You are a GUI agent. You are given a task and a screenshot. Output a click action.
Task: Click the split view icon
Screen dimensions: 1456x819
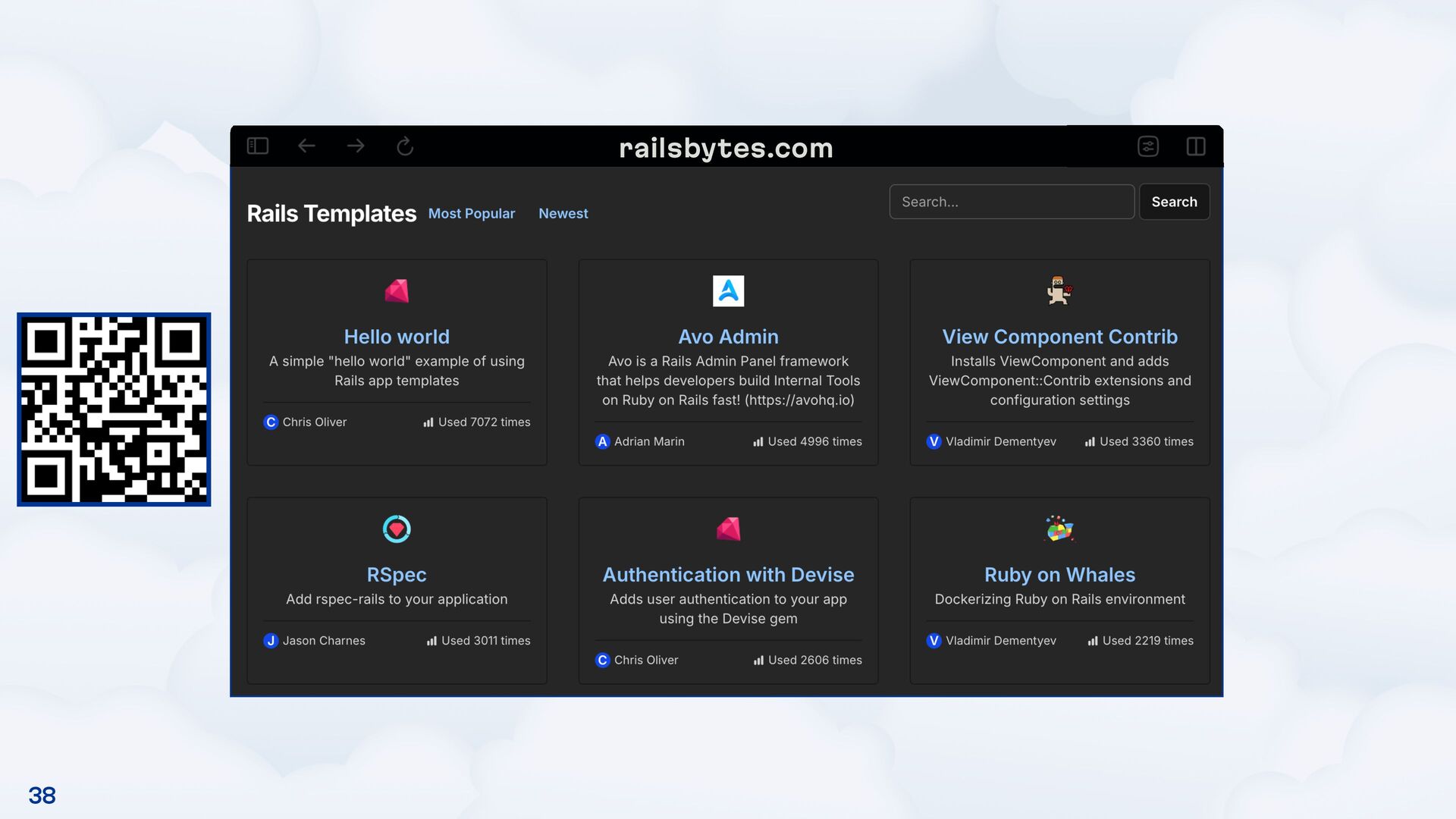1196,146
